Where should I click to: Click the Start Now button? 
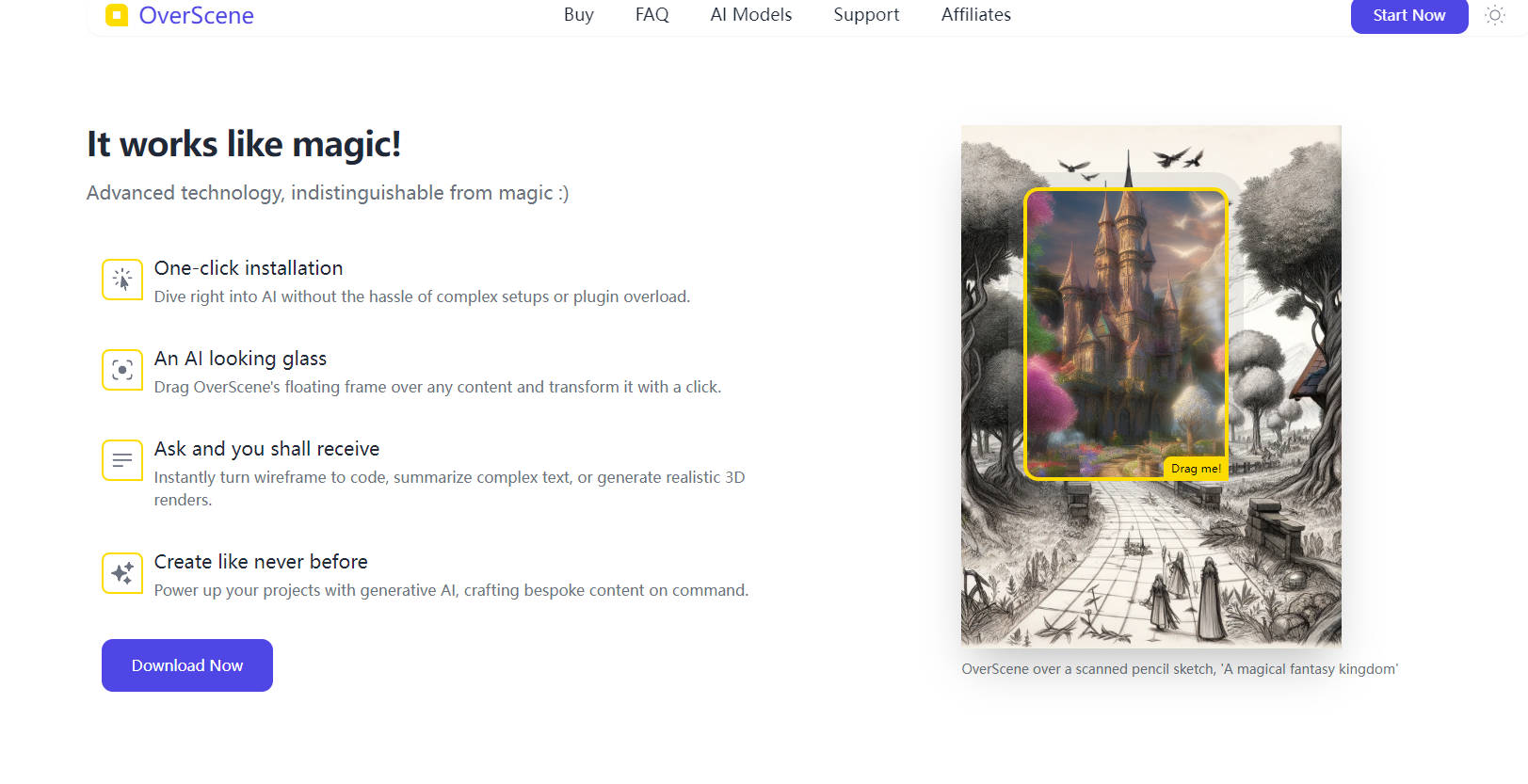pos(1409,16)
